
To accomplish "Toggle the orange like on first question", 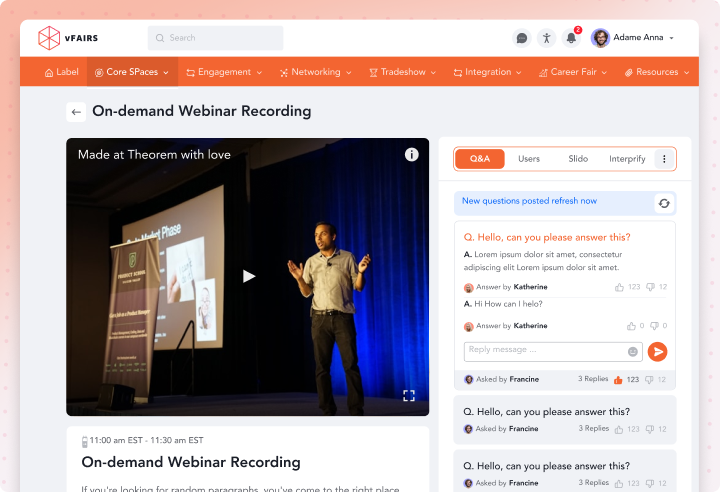I will pos(618,380).
